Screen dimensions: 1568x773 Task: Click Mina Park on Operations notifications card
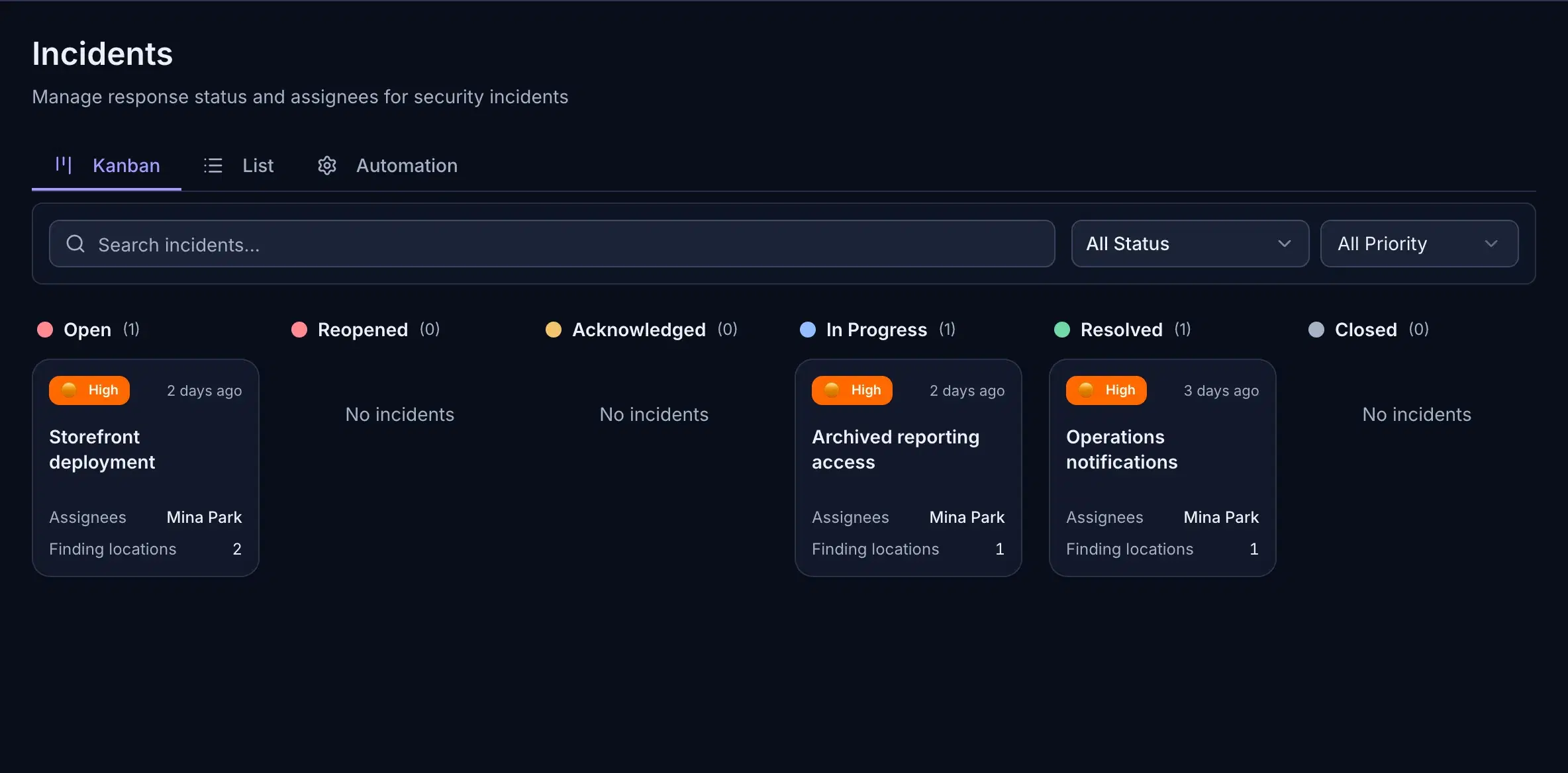point(1221,517)
